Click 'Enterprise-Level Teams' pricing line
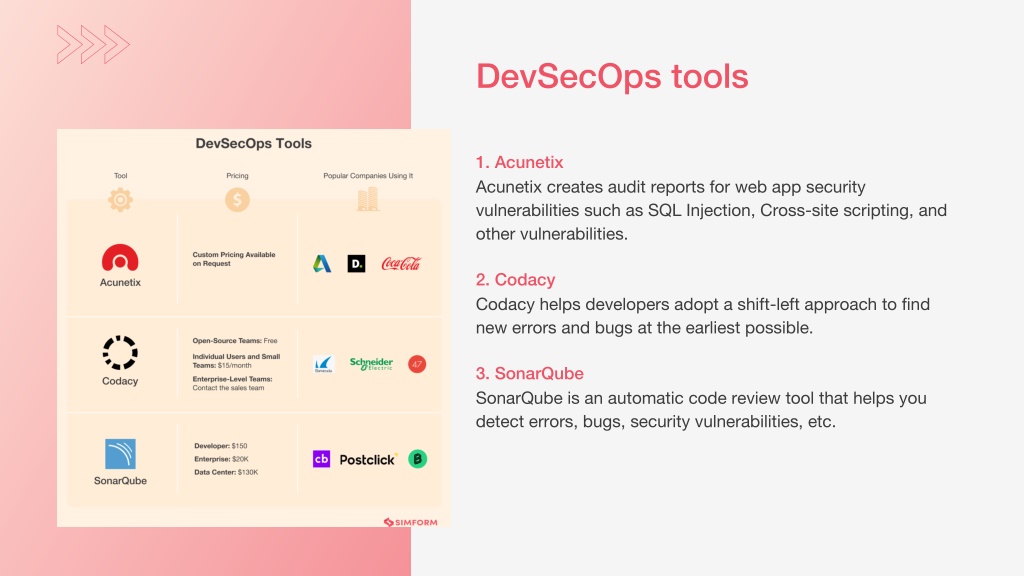This screenshot has height=576, width=1024. click(x=232, y=383)
